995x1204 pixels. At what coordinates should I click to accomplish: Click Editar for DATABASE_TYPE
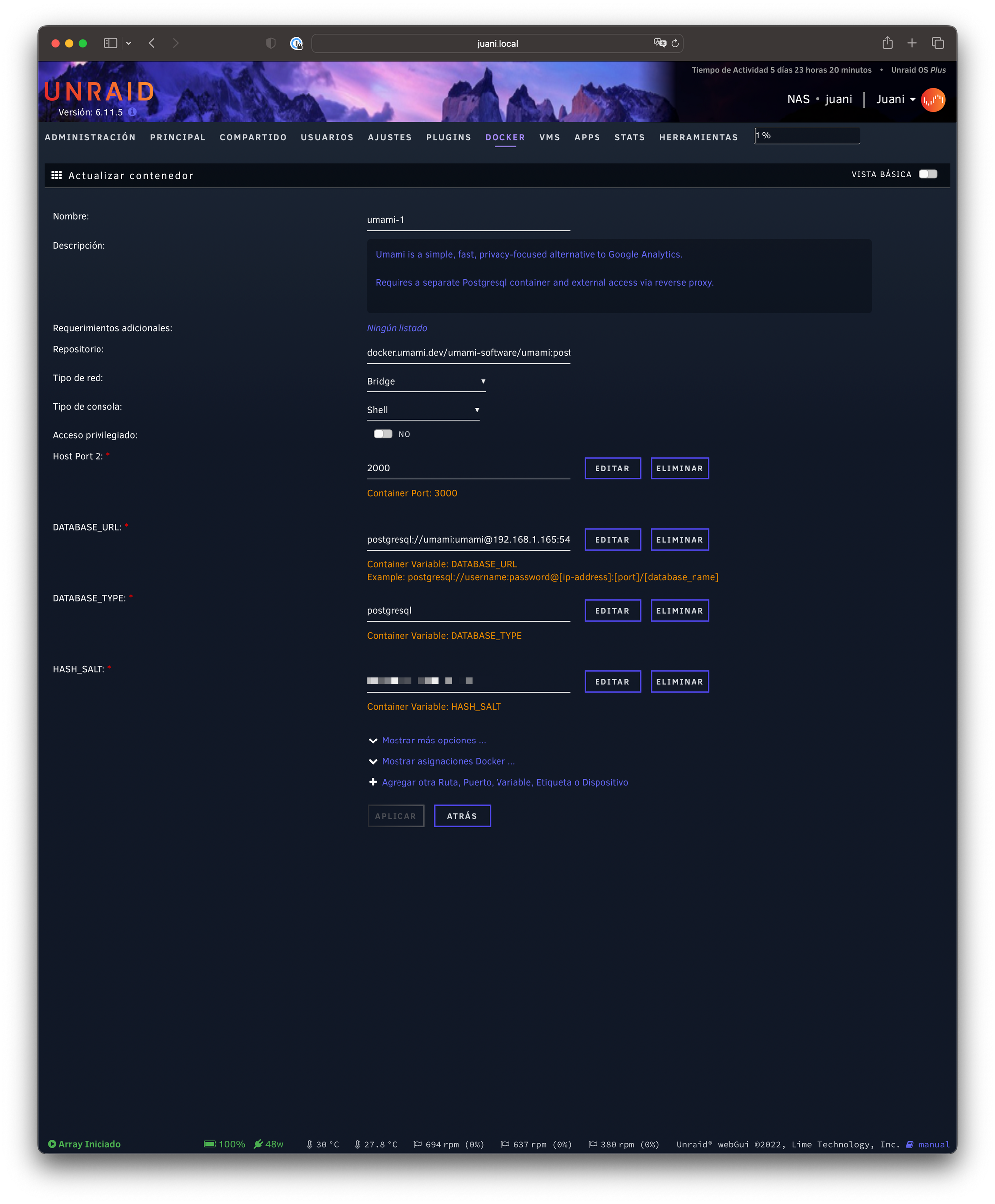[x=612, y=611]
